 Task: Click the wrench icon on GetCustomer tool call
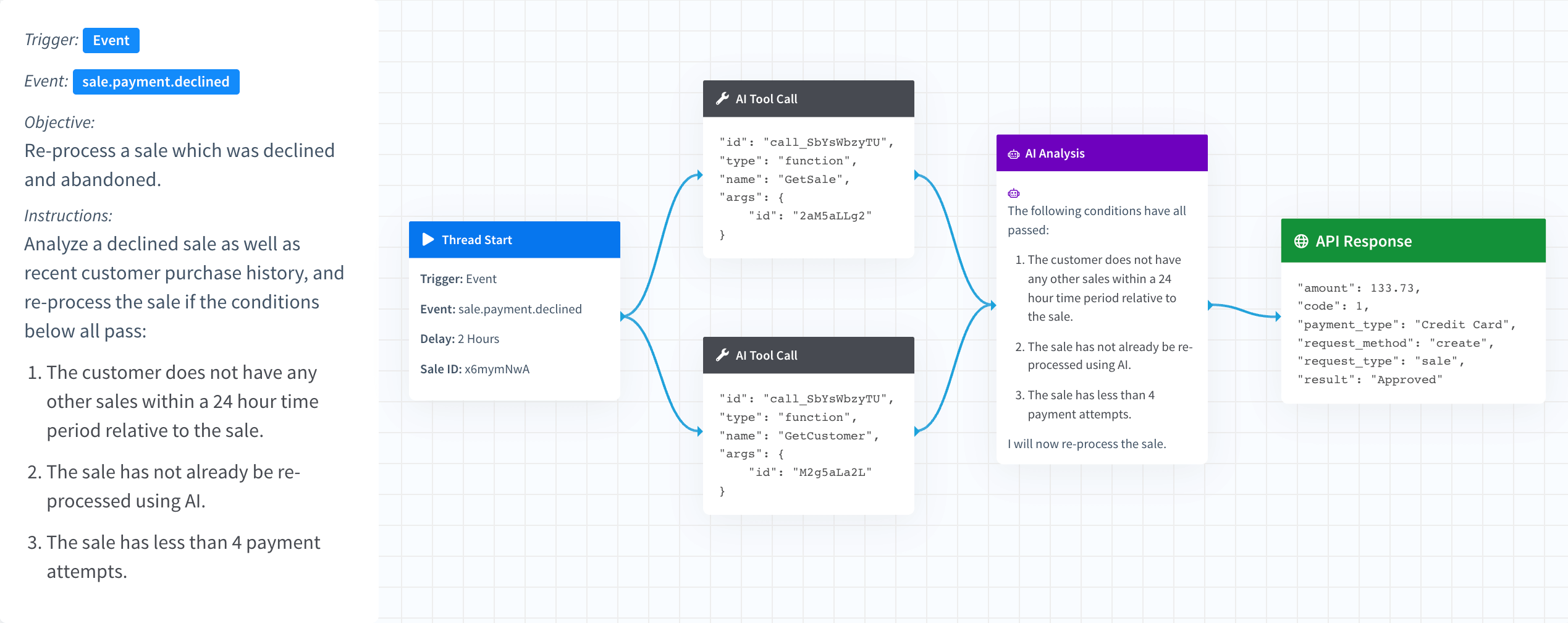tap(722, 355)
